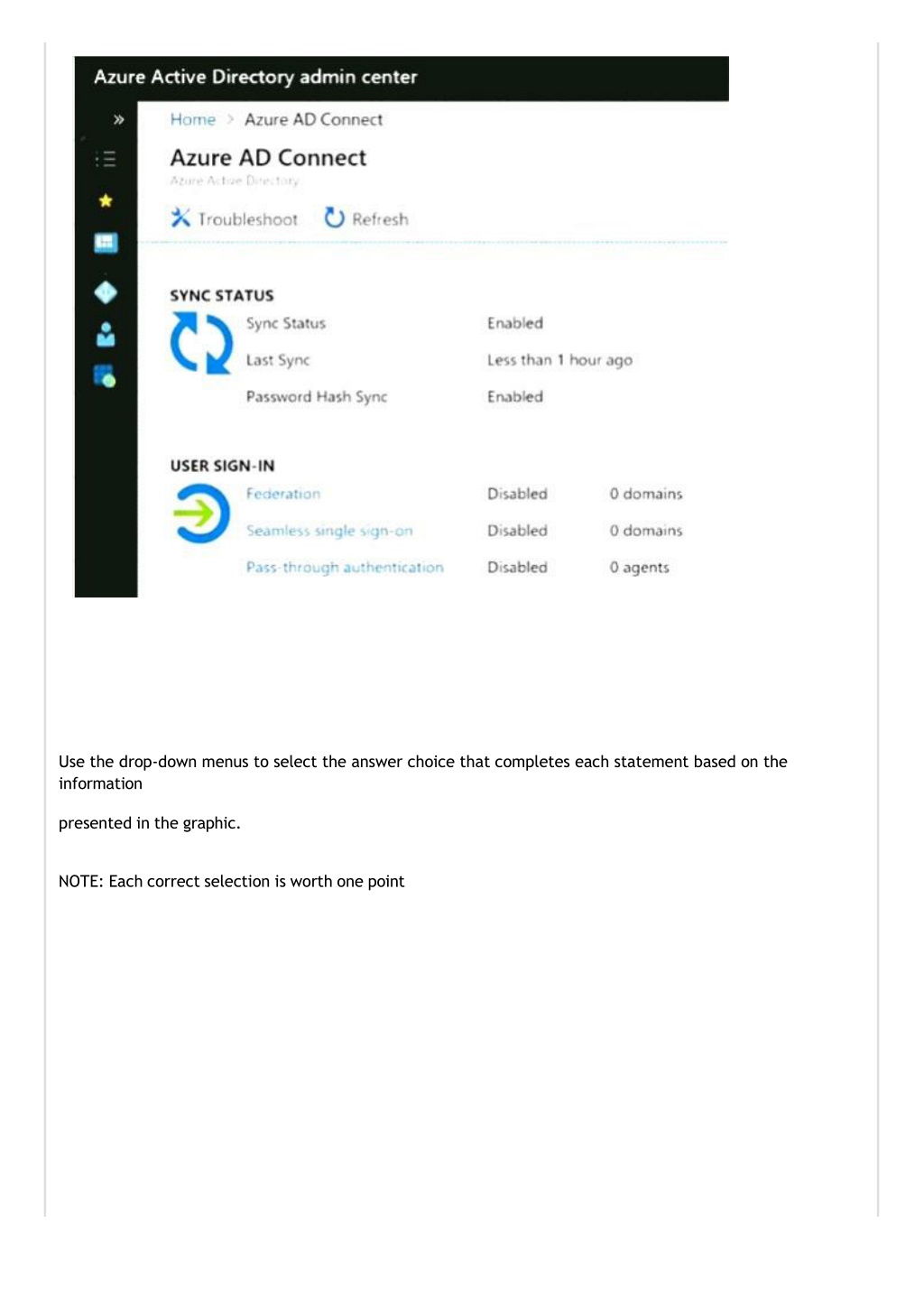
Task: Click the Azure AD Connect page title
Action: (x=268, y=158)
